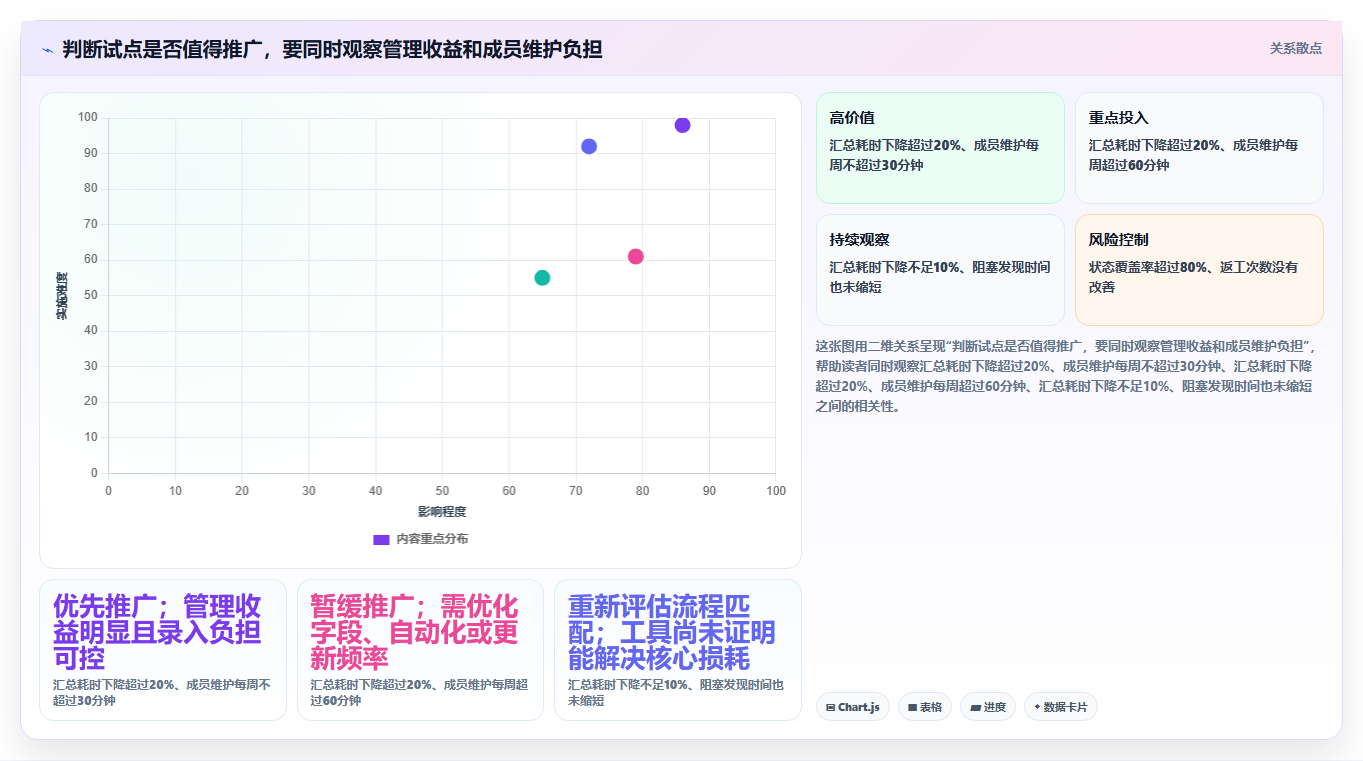Click the lightning icon beside the title
This screenshot has width=1363, height=761.
coord(47,50)
